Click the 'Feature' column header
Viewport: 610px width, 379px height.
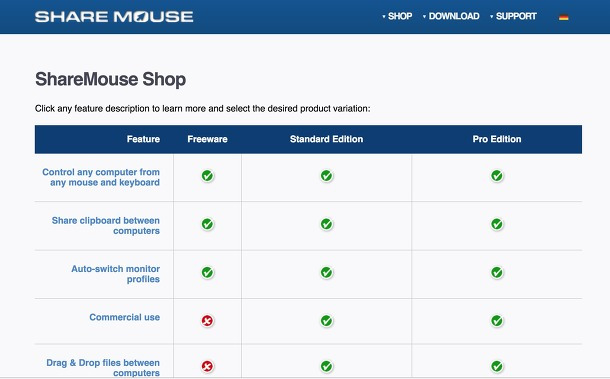tap(143, 139)
